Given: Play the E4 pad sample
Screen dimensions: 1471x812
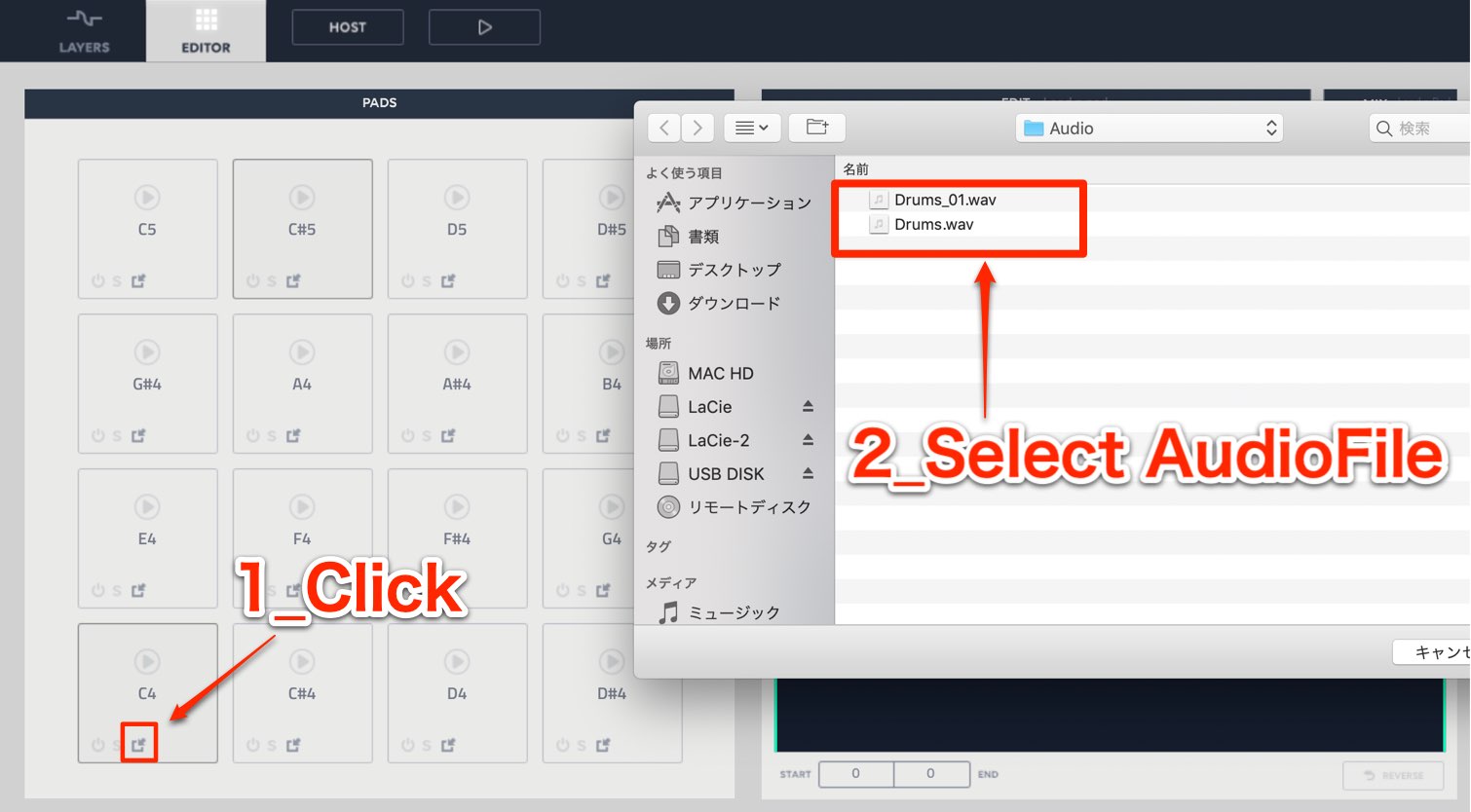Looking at the screenshot, I should (147, 507).
